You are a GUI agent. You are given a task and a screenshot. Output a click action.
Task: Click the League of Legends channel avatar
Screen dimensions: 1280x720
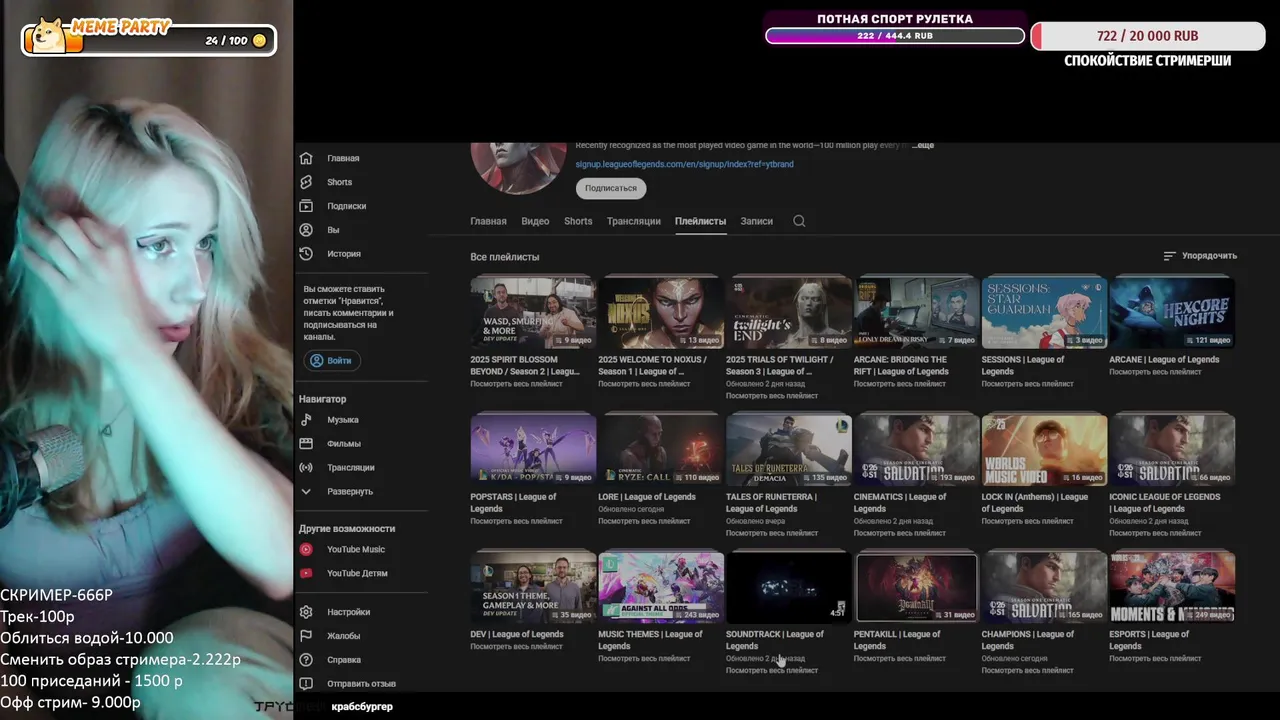click(519, 167)
